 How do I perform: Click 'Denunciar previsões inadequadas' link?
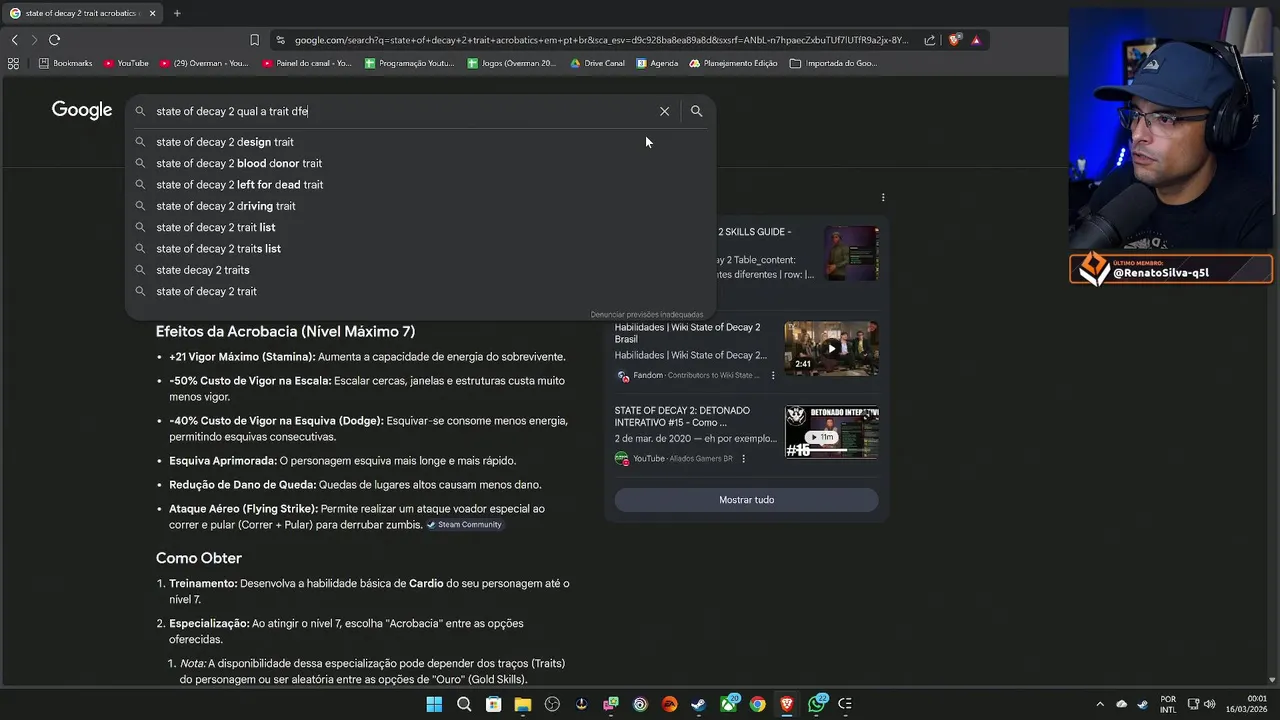(x=646, y=314)
